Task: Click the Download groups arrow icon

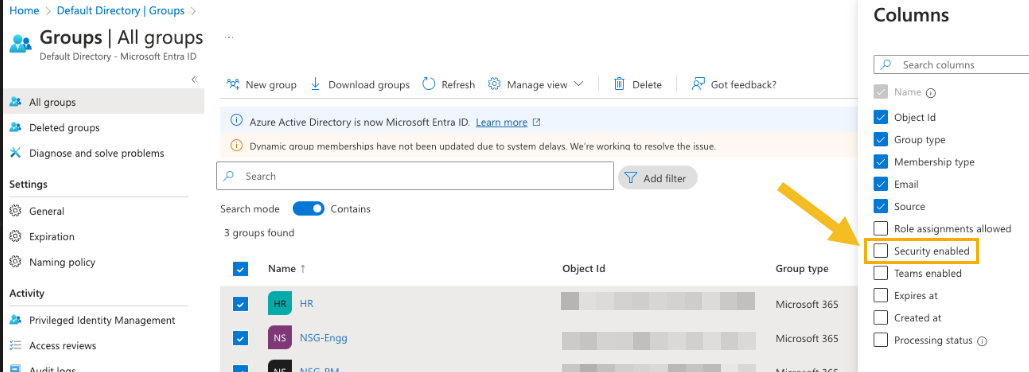Action: 316,84
